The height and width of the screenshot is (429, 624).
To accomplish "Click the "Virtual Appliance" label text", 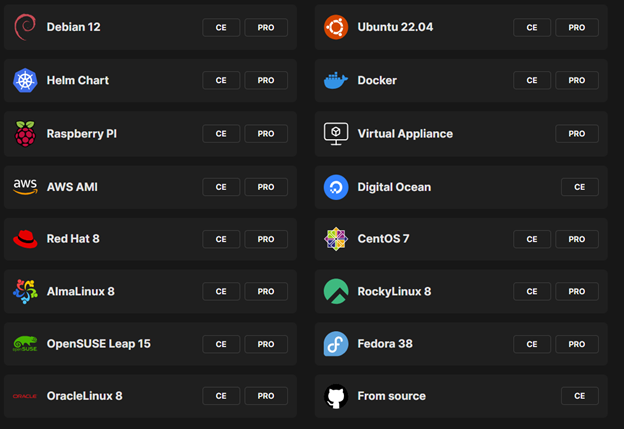I will [x=405, y=134].
